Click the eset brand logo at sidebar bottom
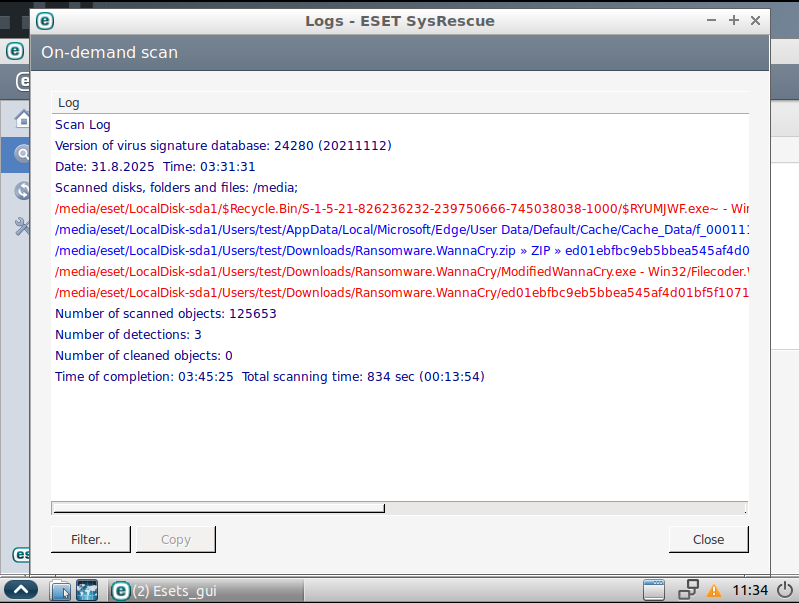 (x=21, y=554)
